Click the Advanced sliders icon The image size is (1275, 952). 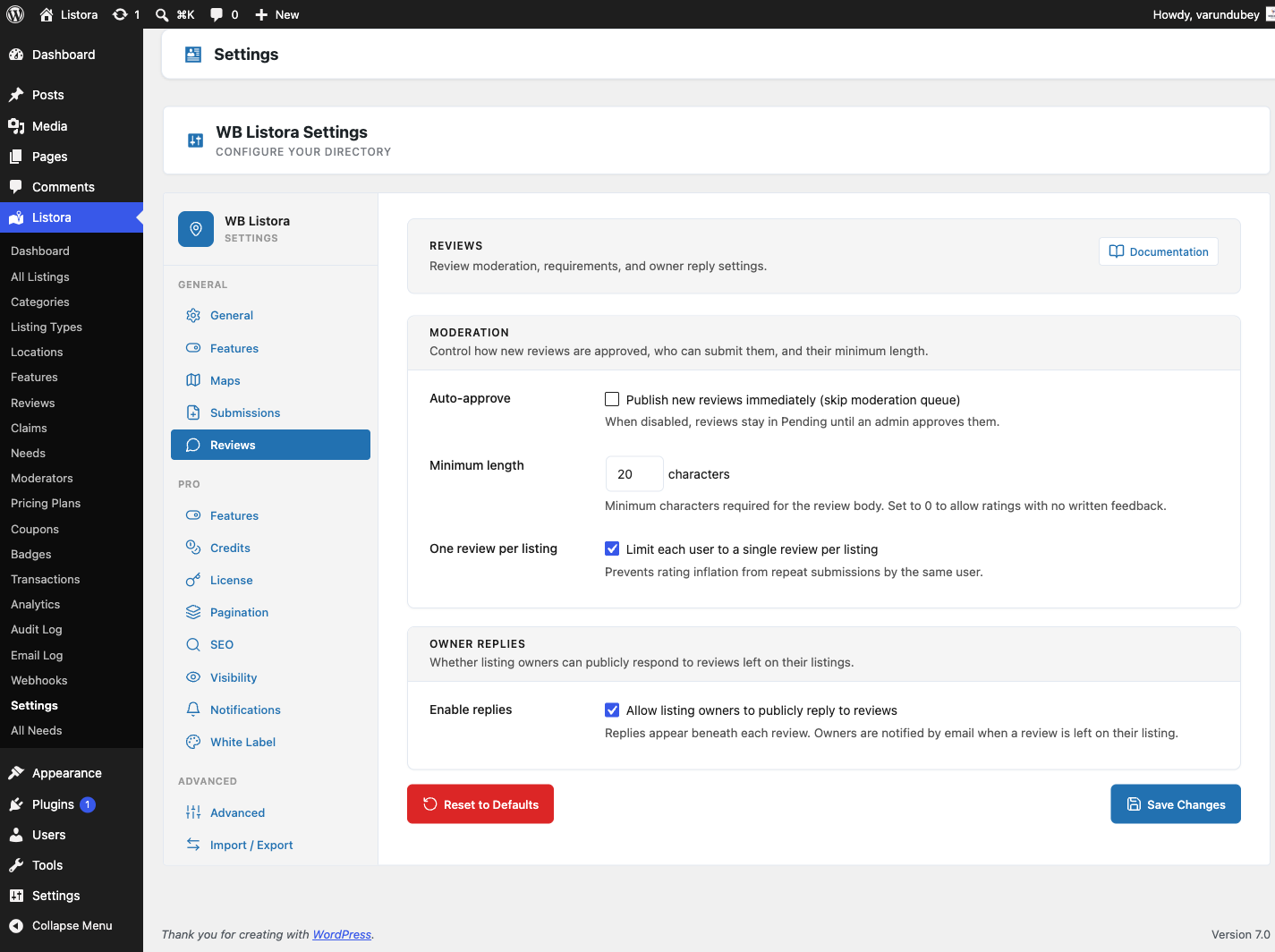click(193, 812)
